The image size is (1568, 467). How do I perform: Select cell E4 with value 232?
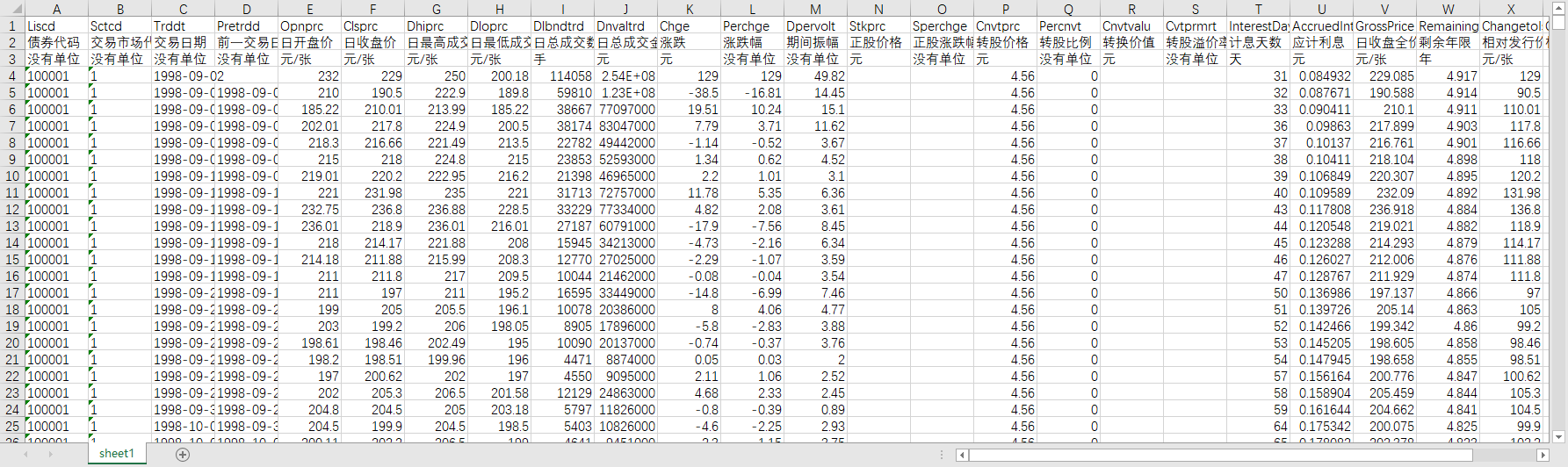(x=310, y=76)
